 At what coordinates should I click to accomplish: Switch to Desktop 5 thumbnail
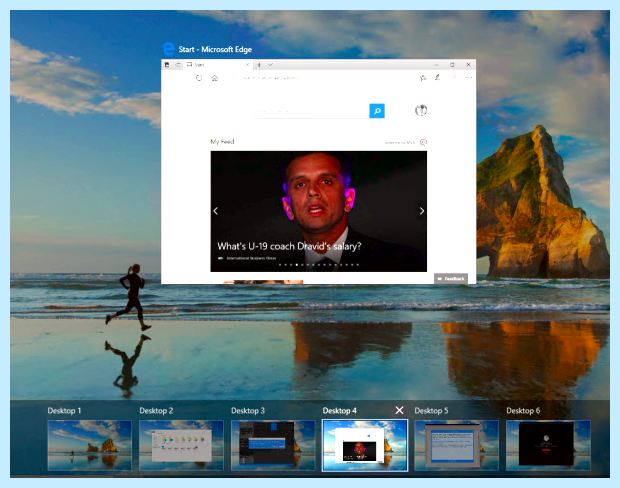(x=456, y=445)
